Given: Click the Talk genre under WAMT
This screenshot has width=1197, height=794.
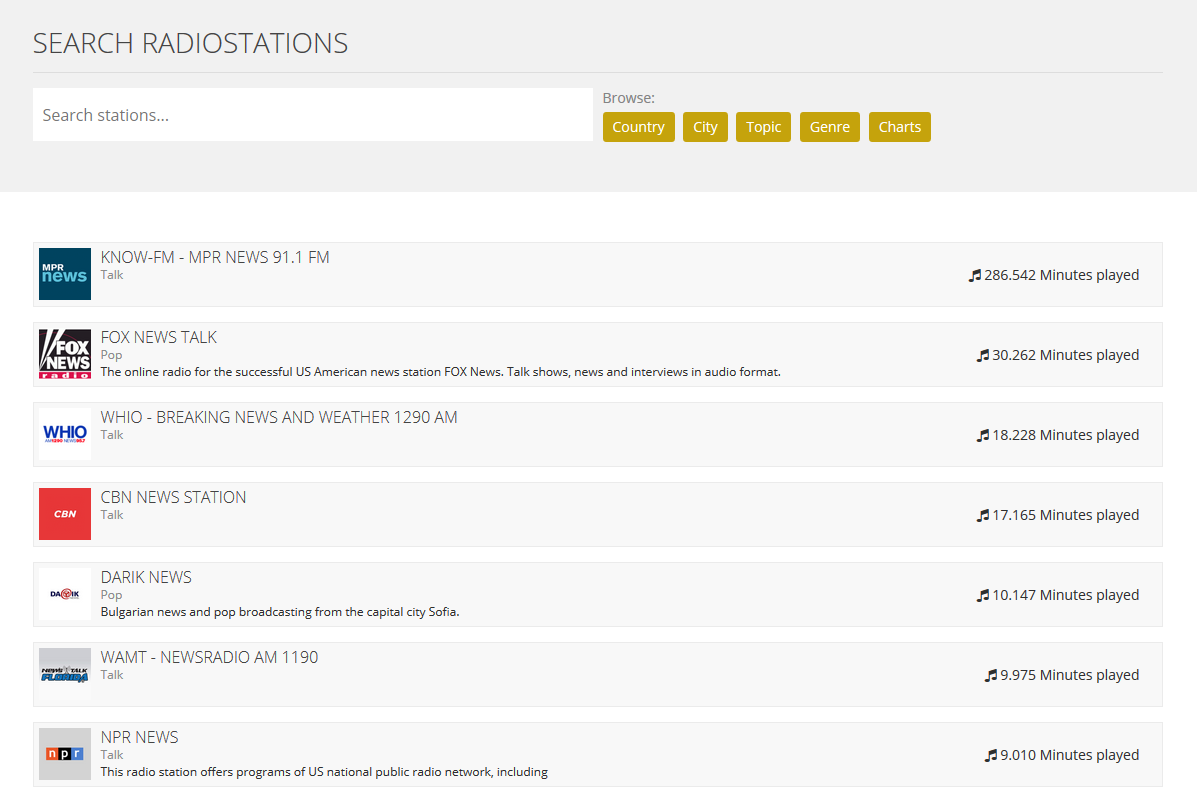Looking at the screenshot, I should [x=111, y=675].
